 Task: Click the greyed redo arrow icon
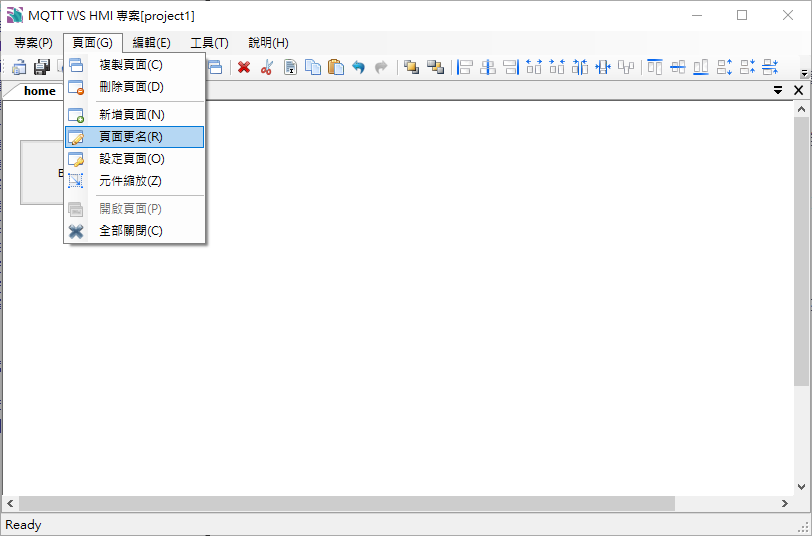[381, 67]
